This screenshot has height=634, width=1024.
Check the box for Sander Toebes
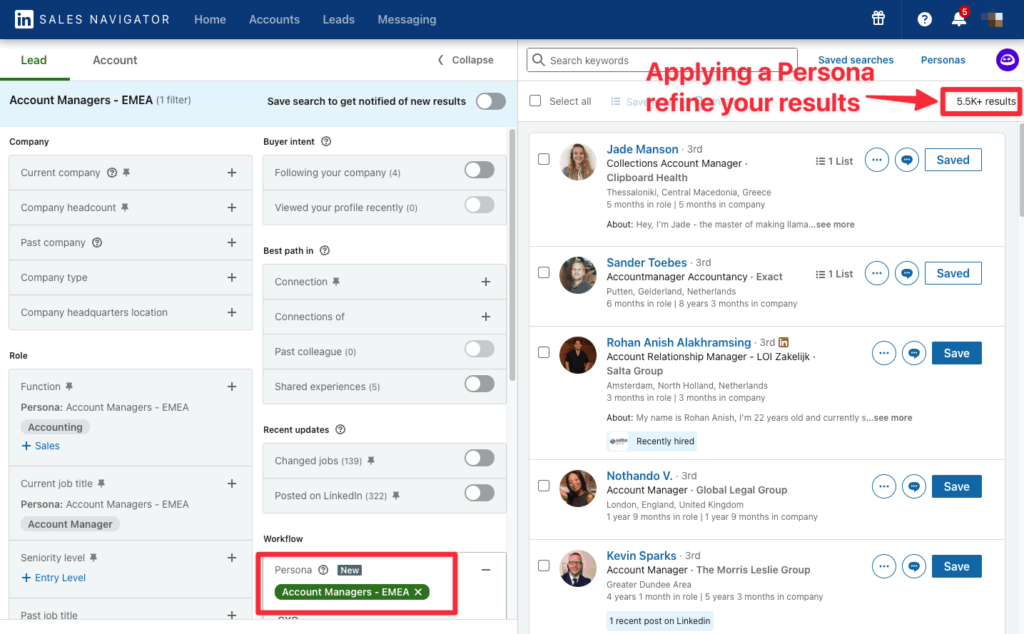click(544, 273)
